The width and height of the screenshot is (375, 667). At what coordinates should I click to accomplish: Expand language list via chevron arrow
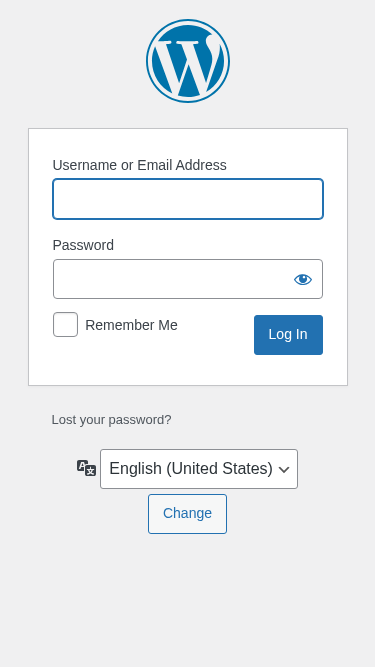[284, 470]
